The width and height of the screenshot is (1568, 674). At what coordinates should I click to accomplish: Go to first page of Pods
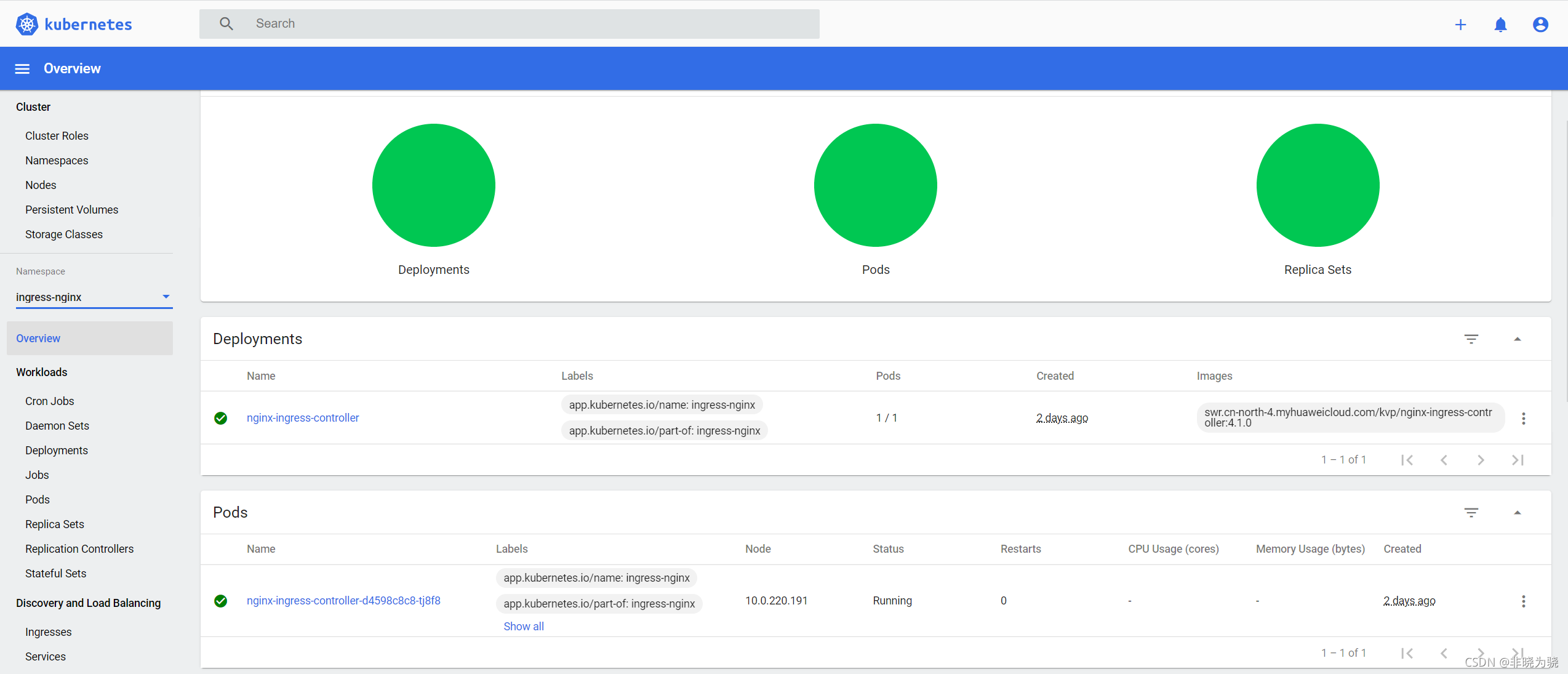pos(1407,653)
